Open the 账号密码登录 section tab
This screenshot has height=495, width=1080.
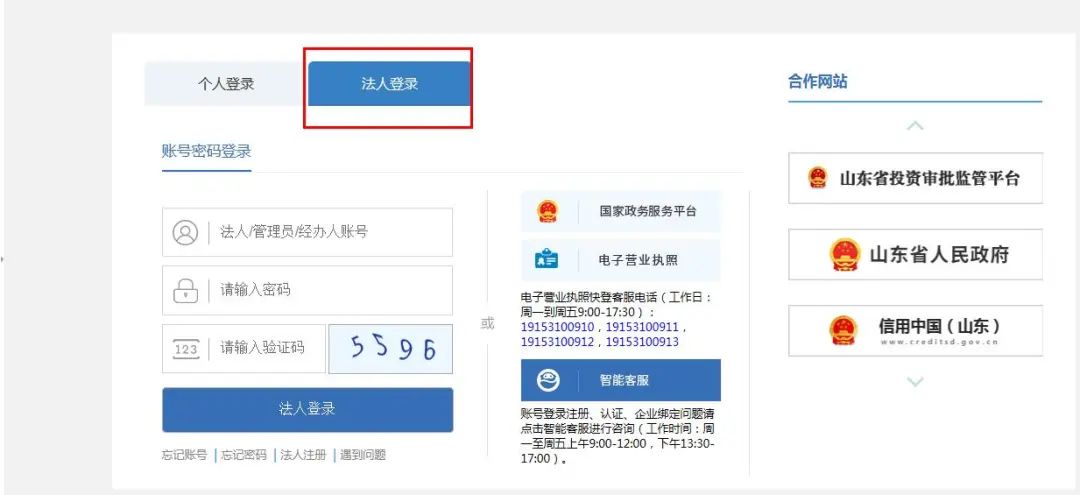click(206, 151)
